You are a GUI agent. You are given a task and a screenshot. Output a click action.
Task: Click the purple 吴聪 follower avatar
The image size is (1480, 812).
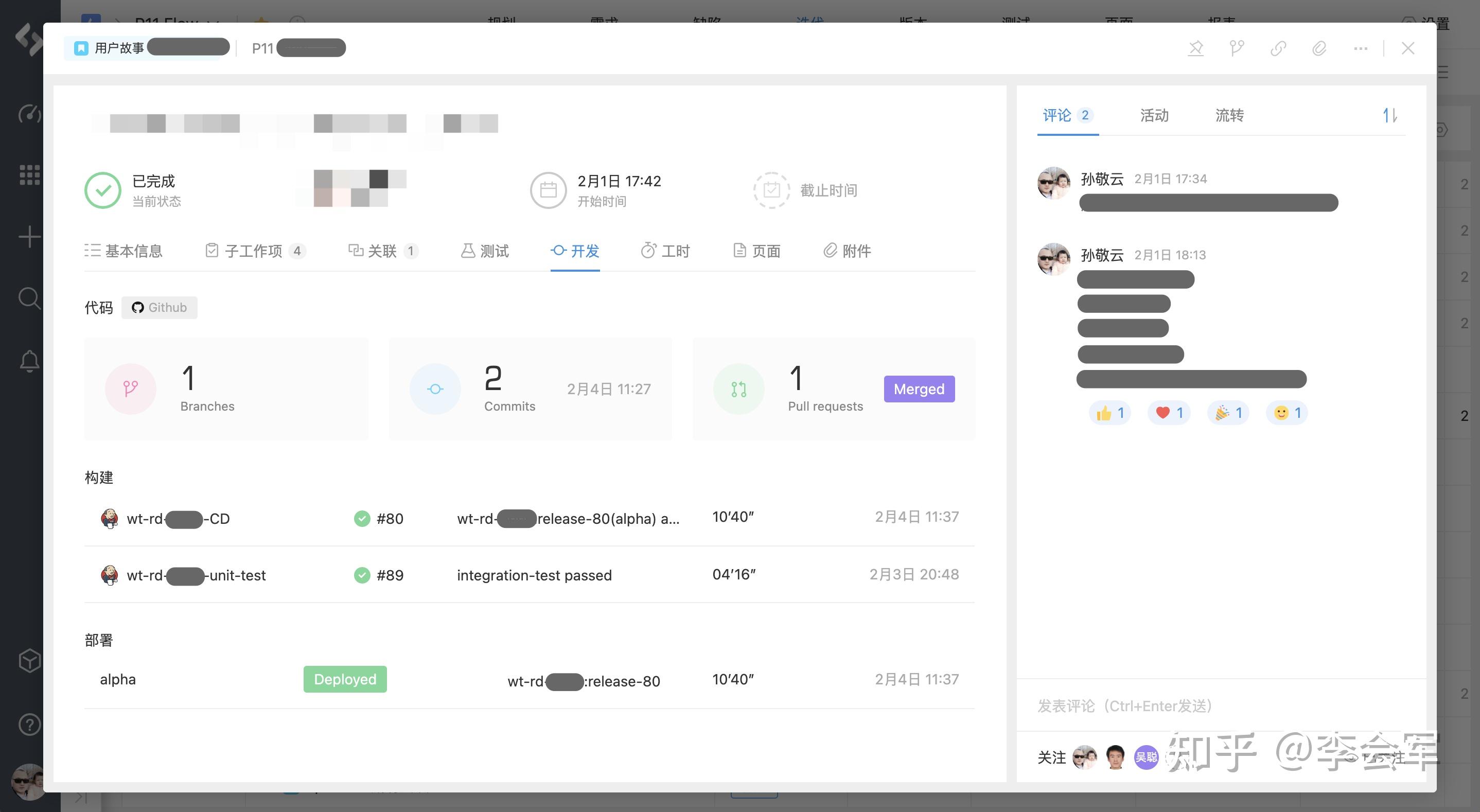pos(1146,757)
